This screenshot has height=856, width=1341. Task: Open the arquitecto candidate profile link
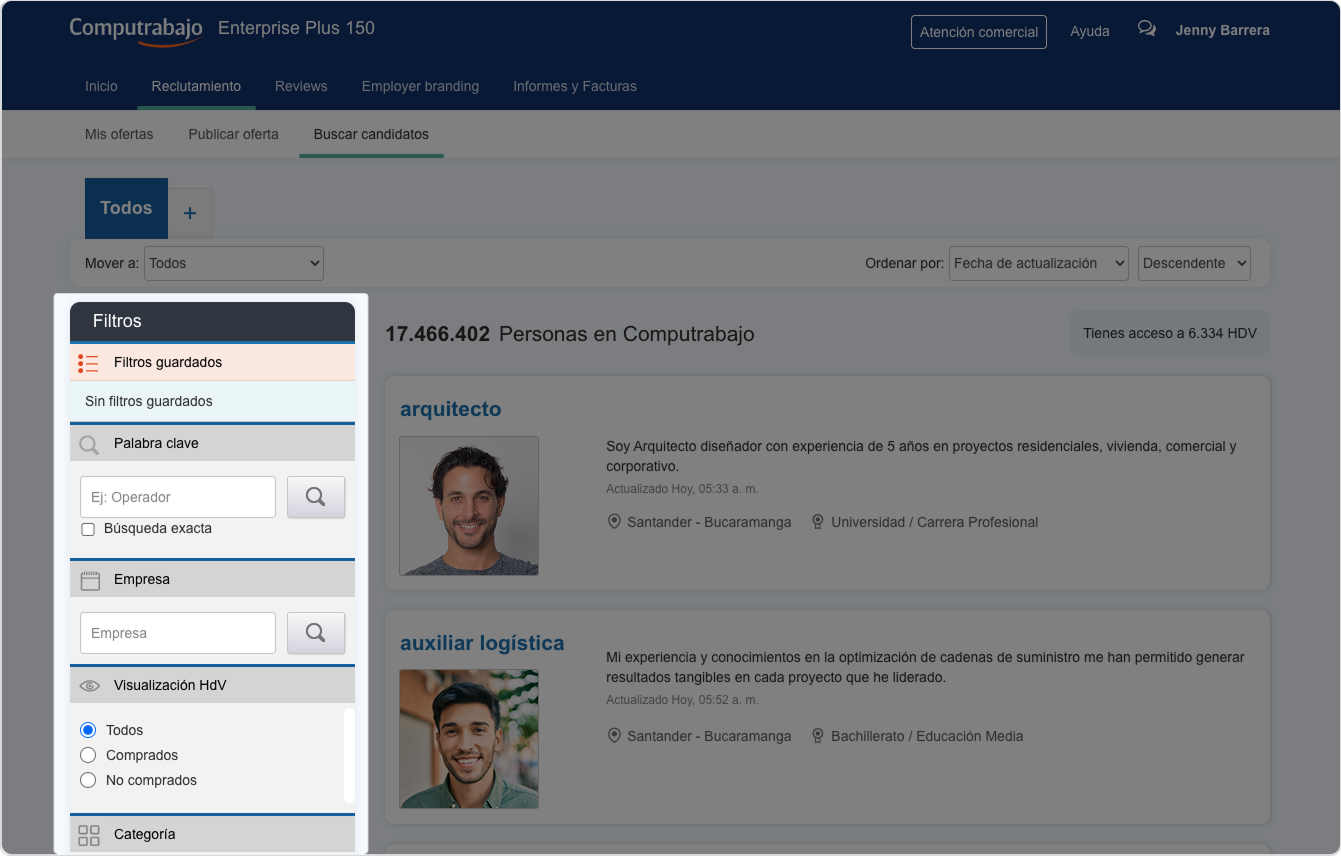[450, 409]
